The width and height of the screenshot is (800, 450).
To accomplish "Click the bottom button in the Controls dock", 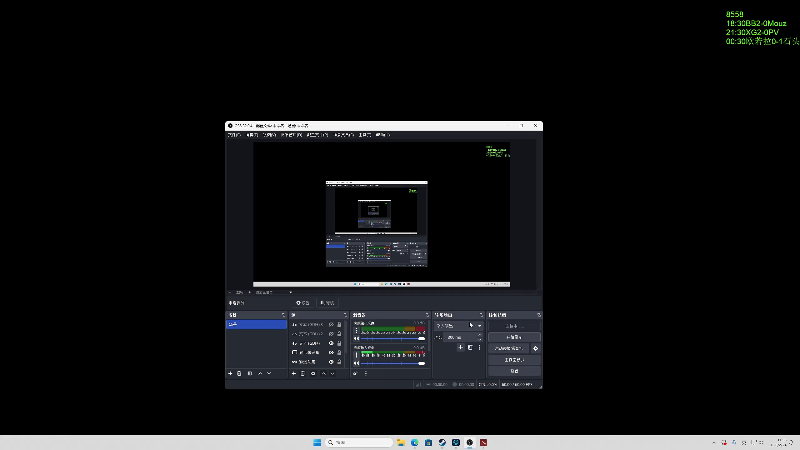I will click(x=514, y=371).
